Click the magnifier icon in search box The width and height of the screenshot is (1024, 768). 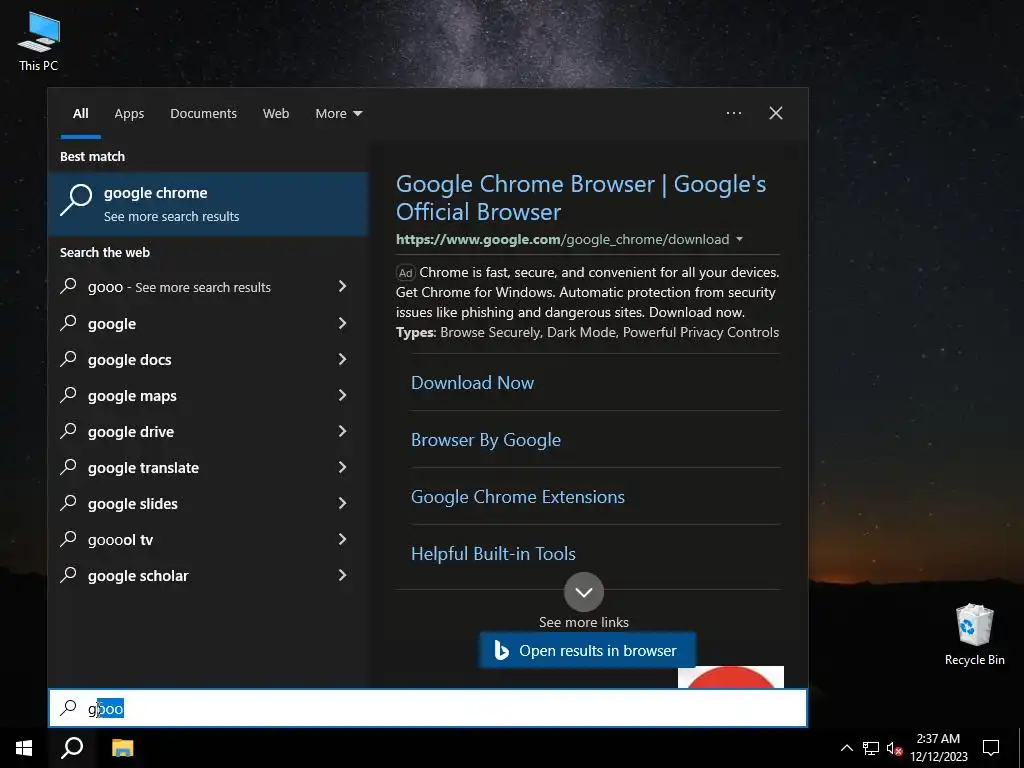(69, 707)
